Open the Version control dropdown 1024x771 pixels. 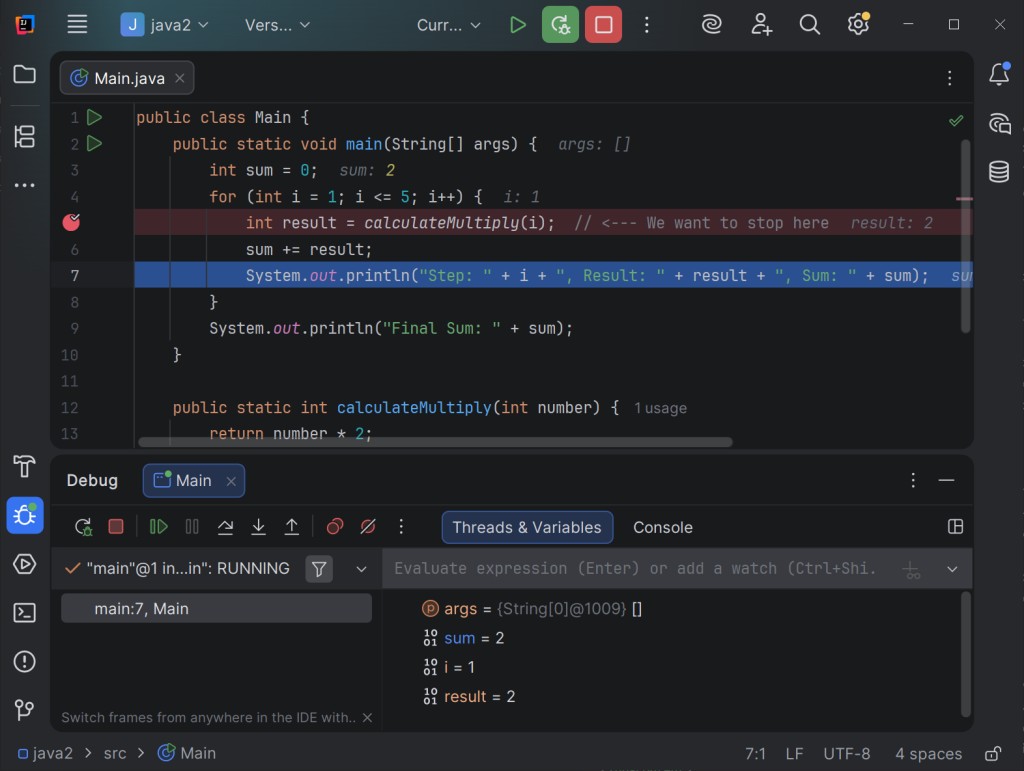[277, 25]
